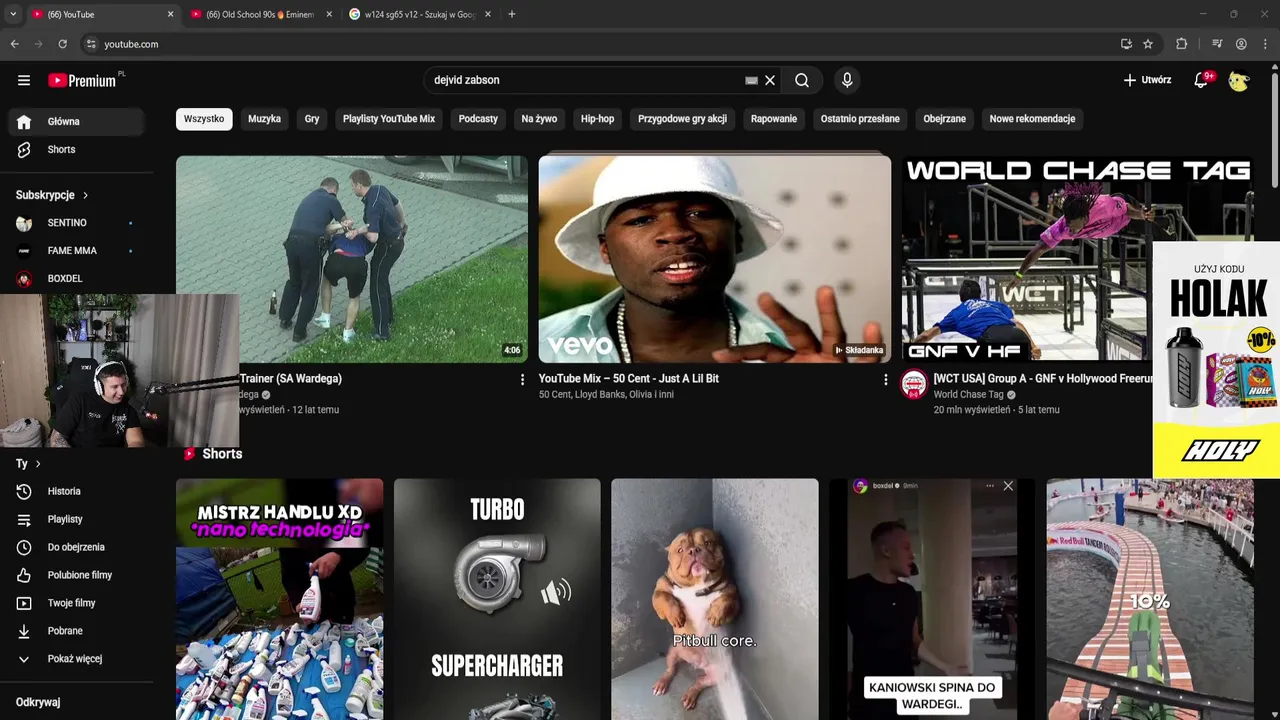Reload the page
Image resolution: width=1280 pixels, height=720 pixels.
(62, 44)
